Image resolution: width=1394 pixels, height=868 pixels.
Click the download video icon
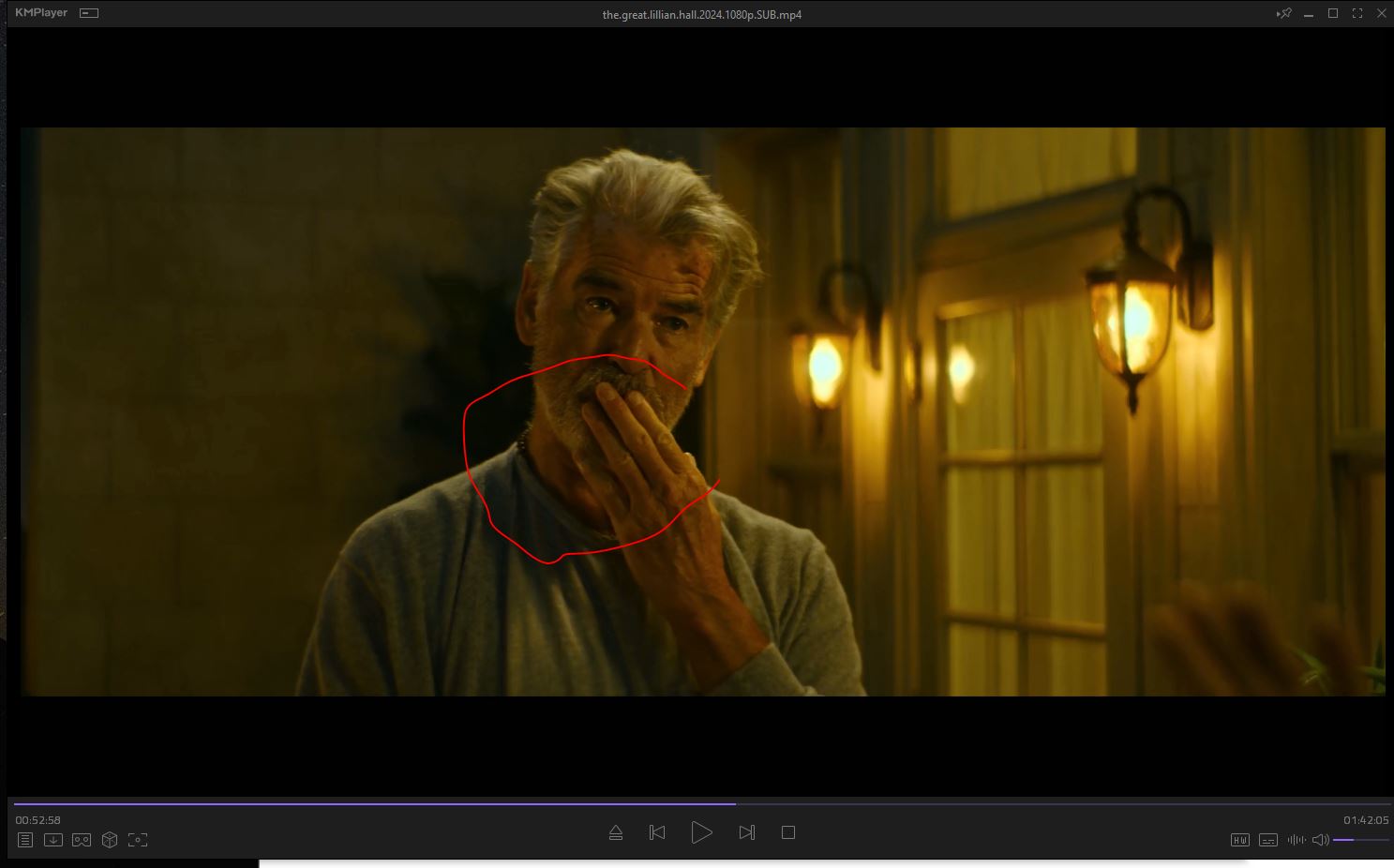(53, 840)
